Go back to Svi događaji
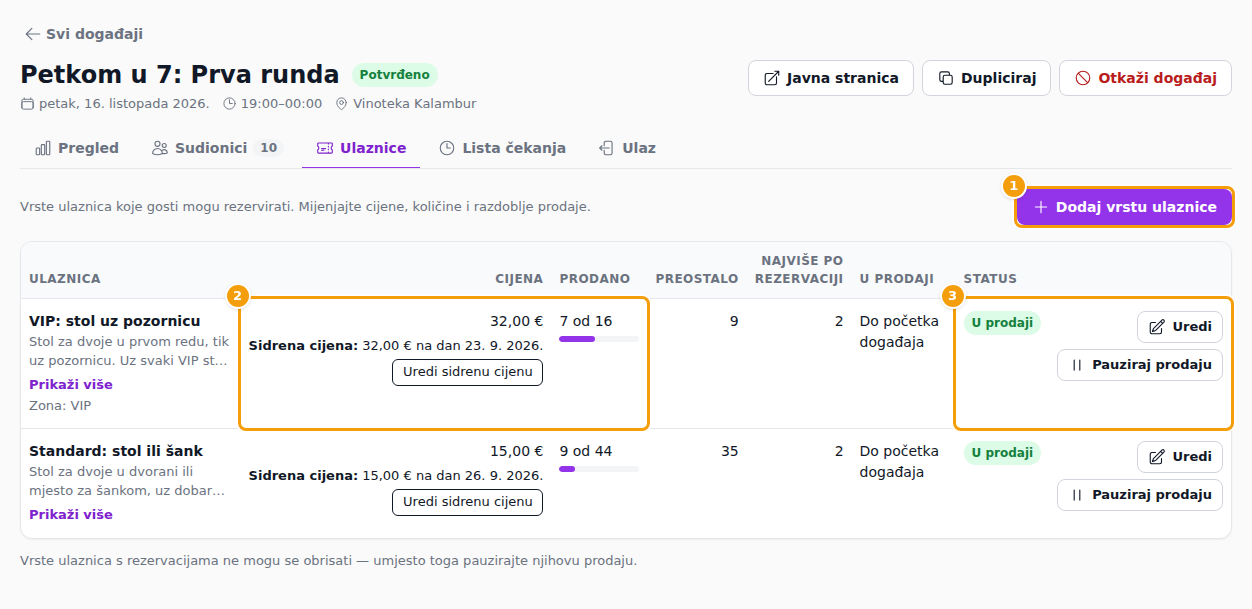This screenshot has height=609, width=1252. 83,34
